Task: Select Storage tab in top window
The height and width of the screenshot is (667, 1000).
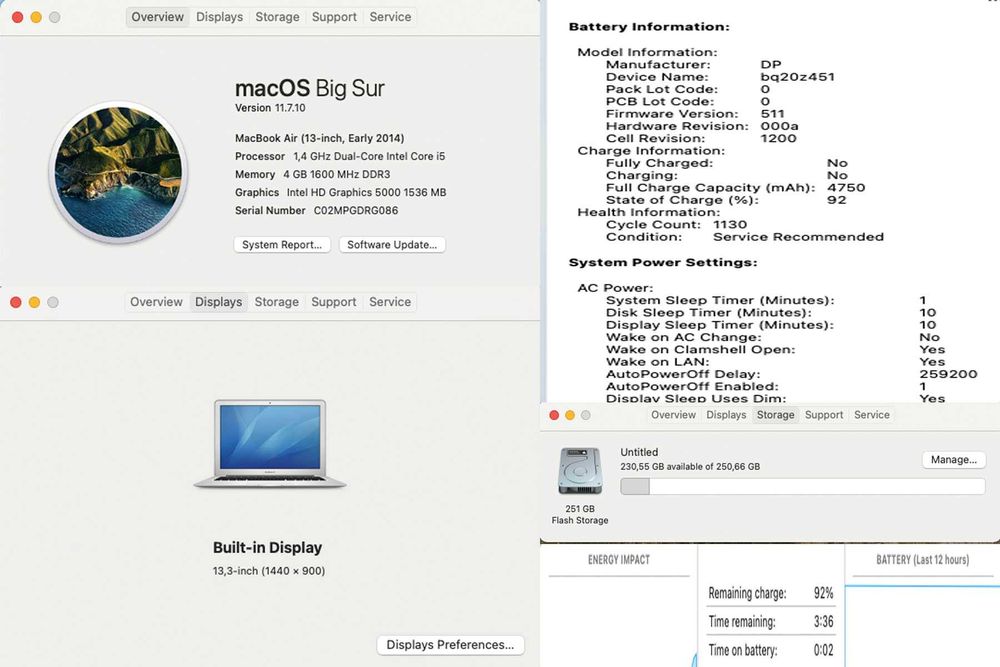Action: [277, 17]
